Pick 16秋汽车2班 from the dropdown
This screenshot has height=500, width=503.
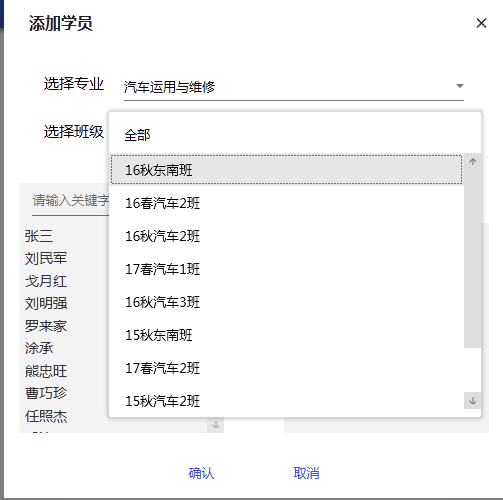(x=287, y=236)
